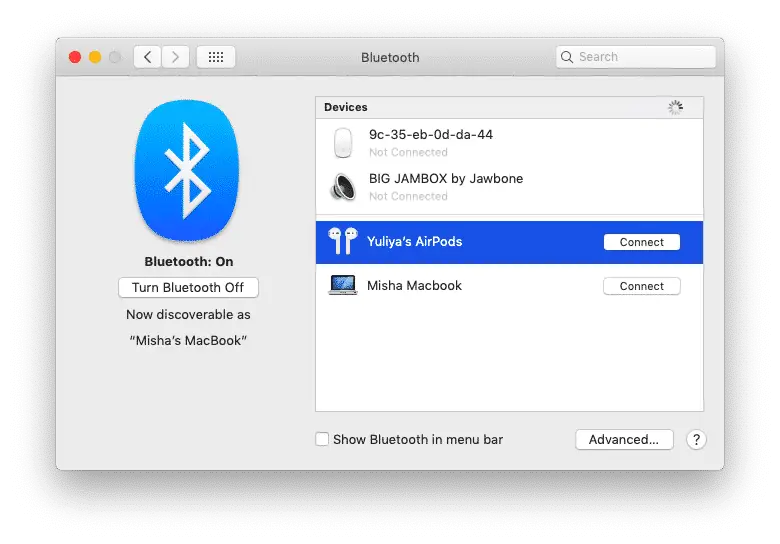Connect to Yuliya's AirPods
The height and width of the screenshot is (544, 780).
642,242
